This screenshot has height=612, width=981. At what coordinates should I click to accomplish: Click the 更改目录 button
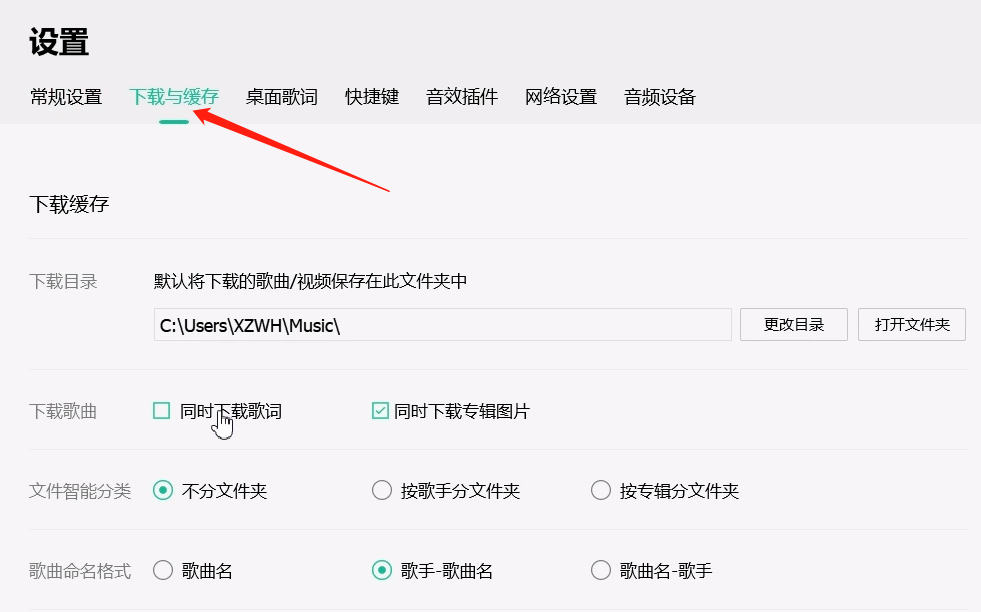click(793, 324)
